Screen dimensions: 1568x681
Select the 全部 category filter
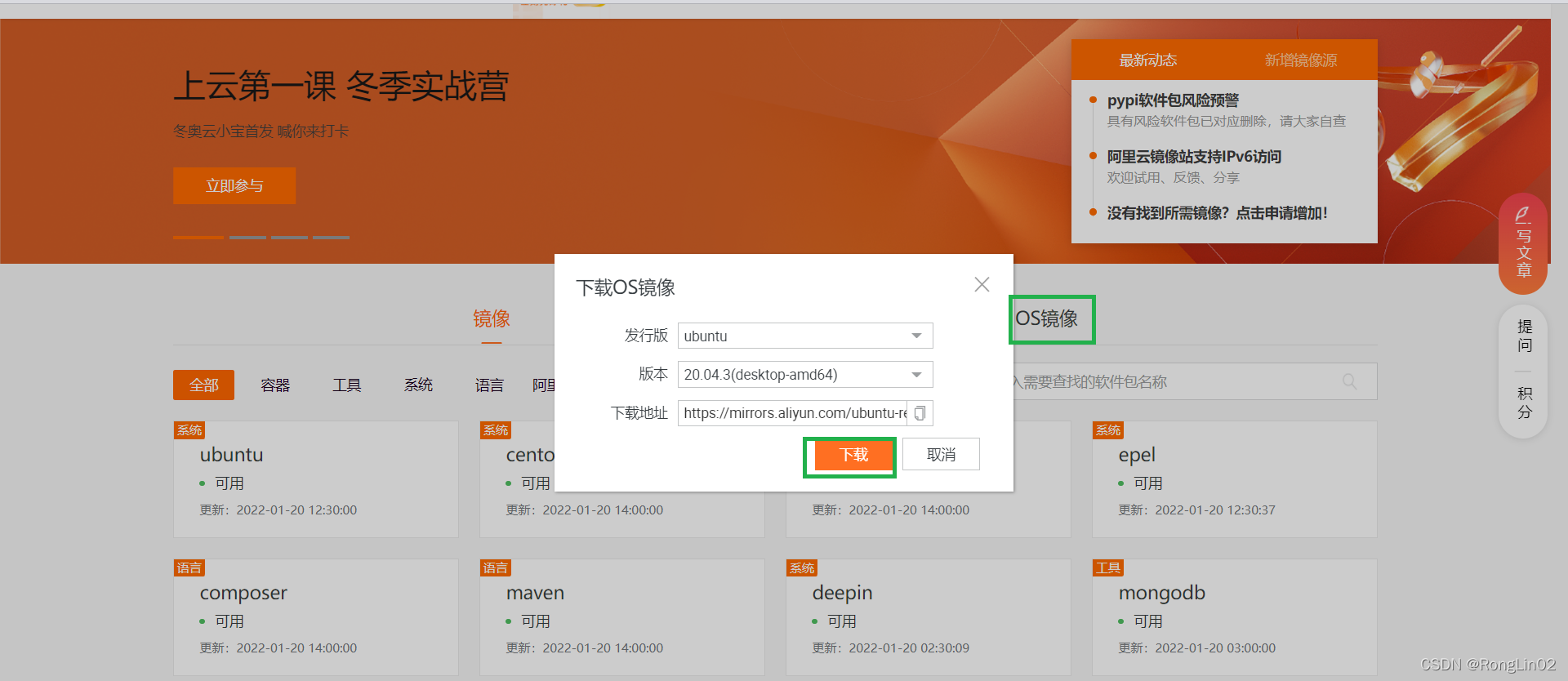coord(203,385)
